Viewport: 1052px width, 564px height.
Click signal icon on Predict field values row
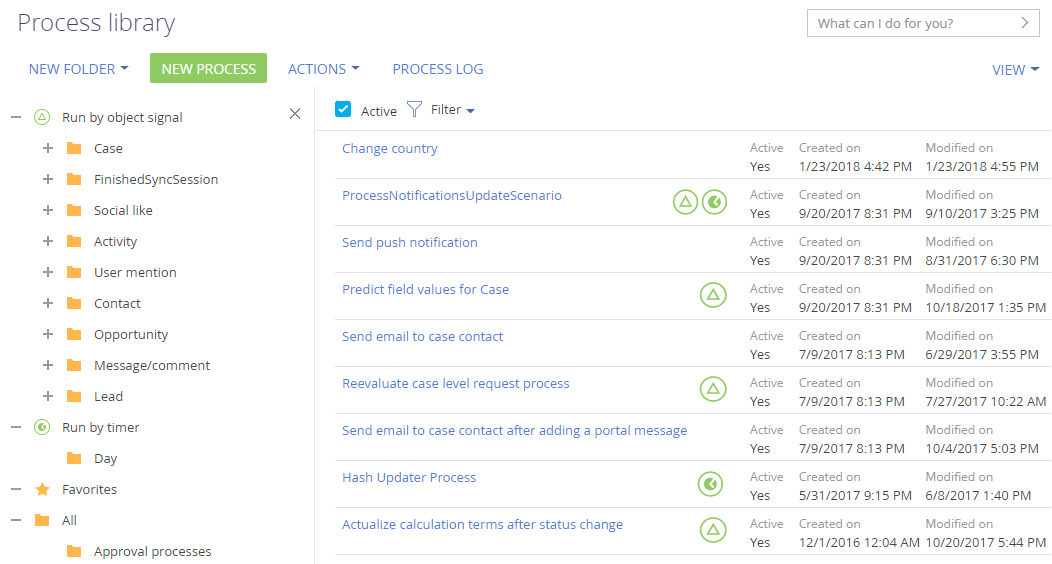tap(713, 295)
